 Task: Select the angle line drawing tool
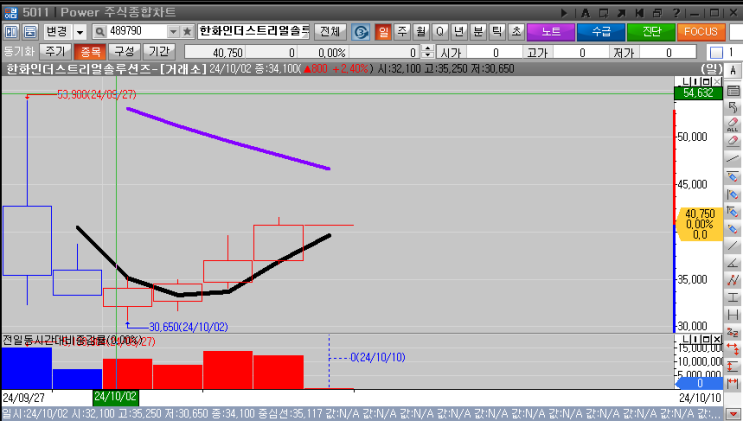(x=733, y=263)
